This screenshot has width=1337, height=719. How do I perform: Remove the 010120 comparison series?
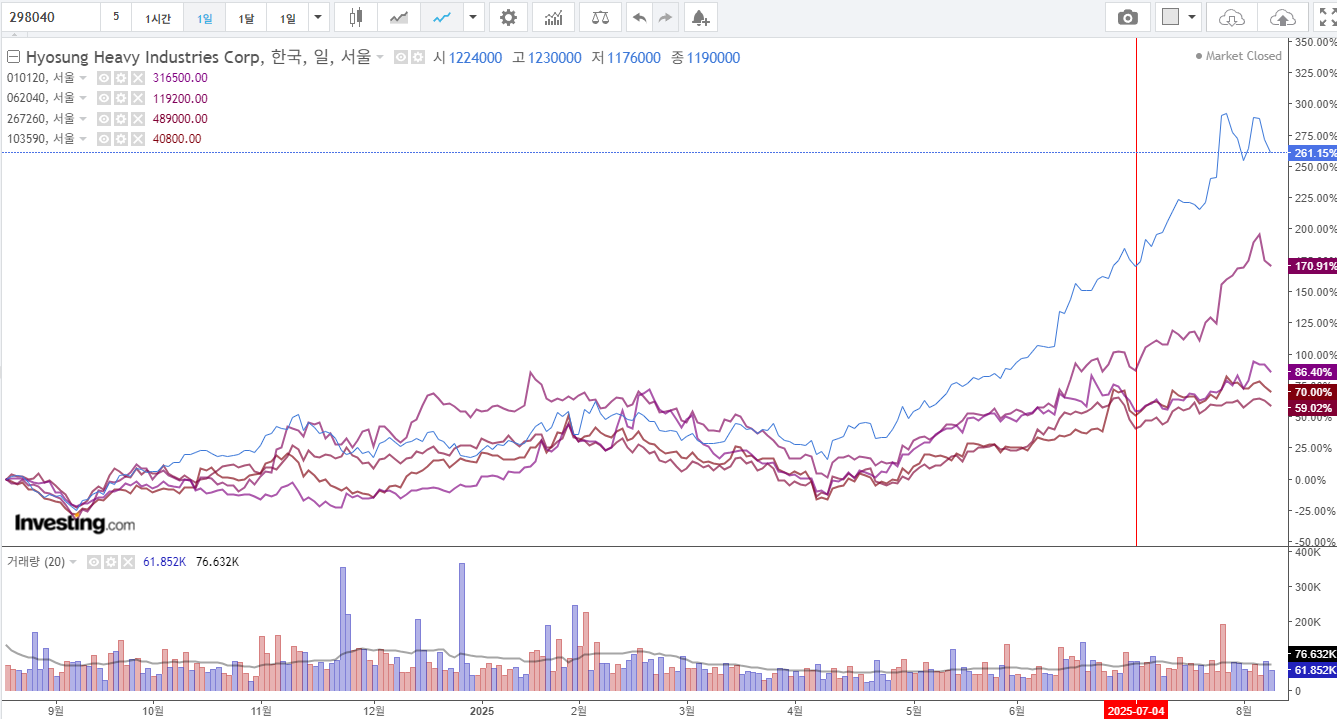136,78
